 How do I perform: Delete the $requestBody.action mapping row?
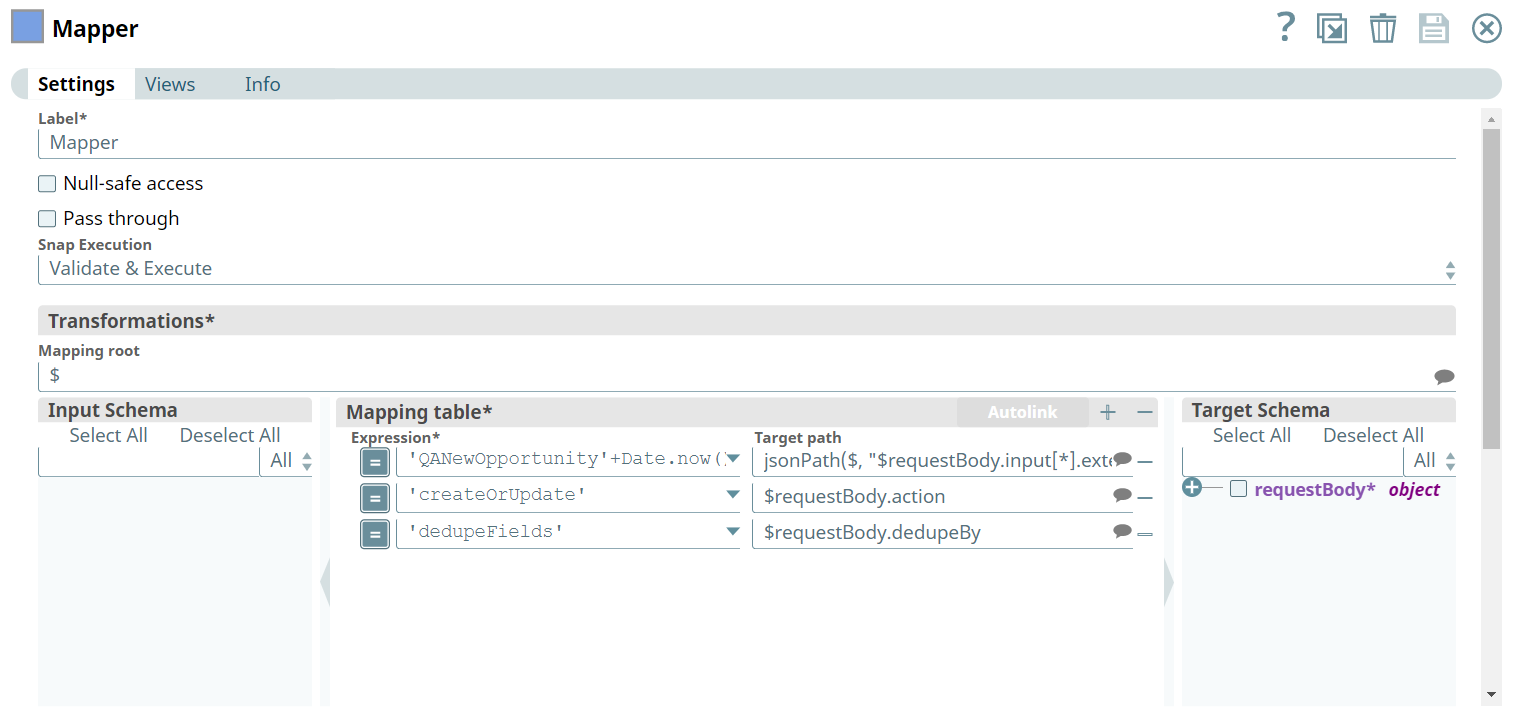coord(1145,498)
